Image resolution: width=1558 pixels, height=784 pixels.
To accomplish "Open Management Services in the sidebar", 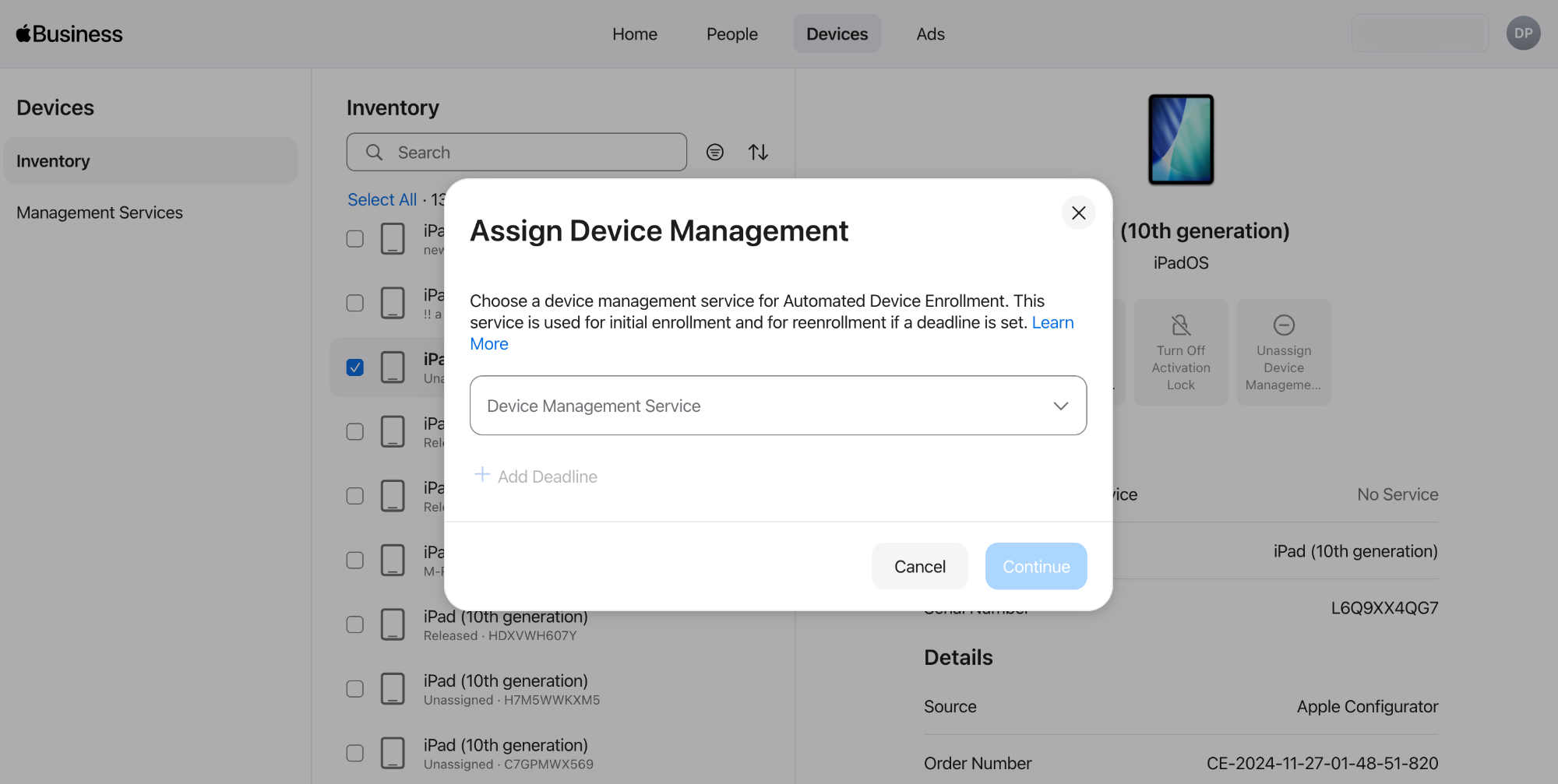I will coord(100,213).
